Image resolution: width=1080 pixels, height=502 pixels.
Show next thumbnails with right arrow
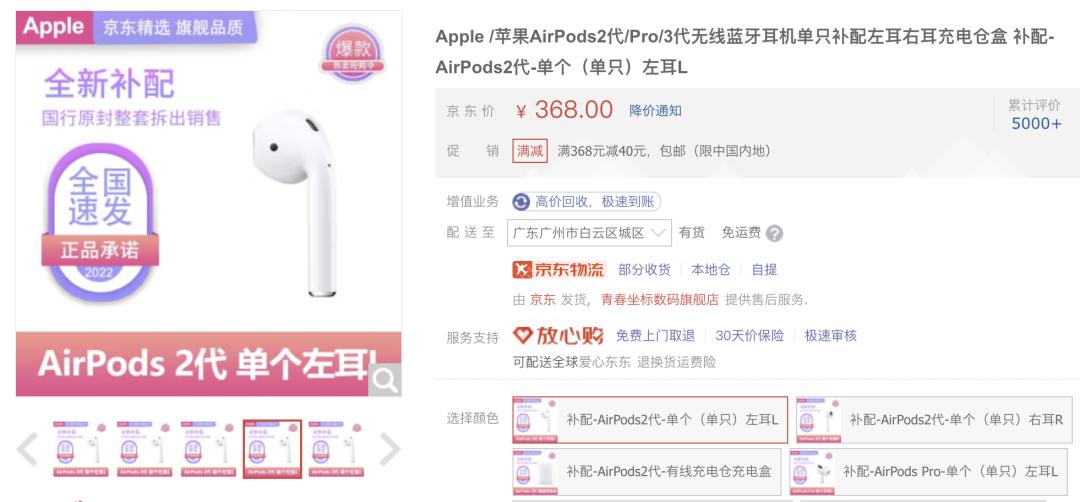click(x=388, y=449)
